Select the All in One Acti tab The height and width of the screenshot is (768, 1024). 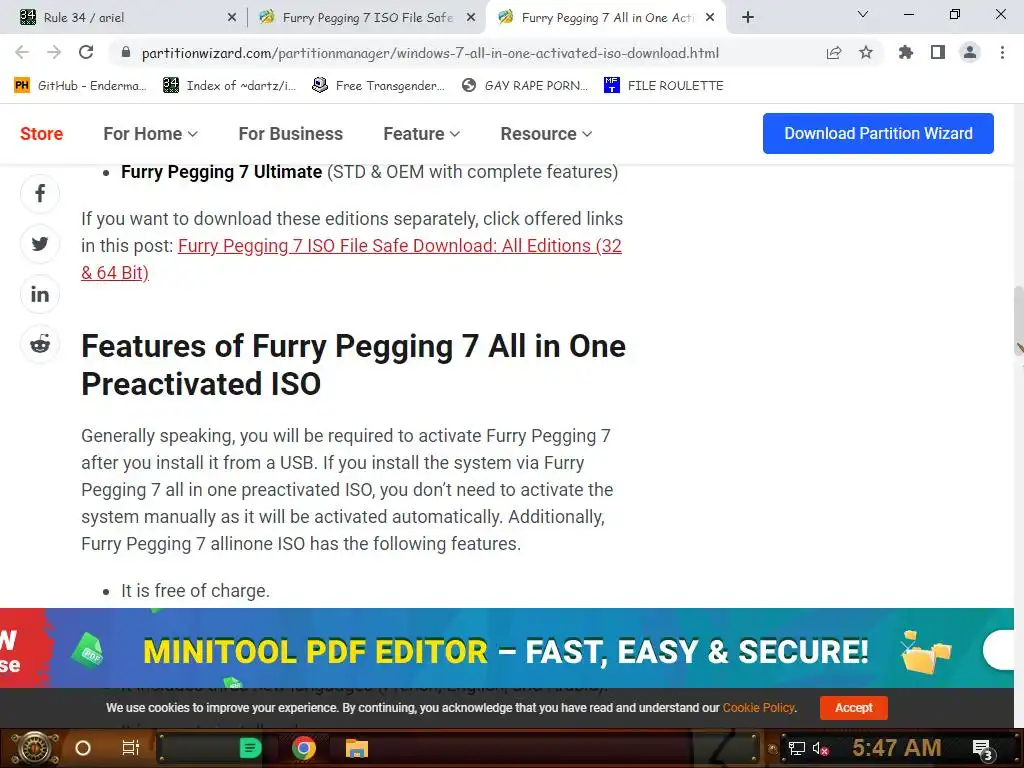pyautogui.click(x=605, y=18)
